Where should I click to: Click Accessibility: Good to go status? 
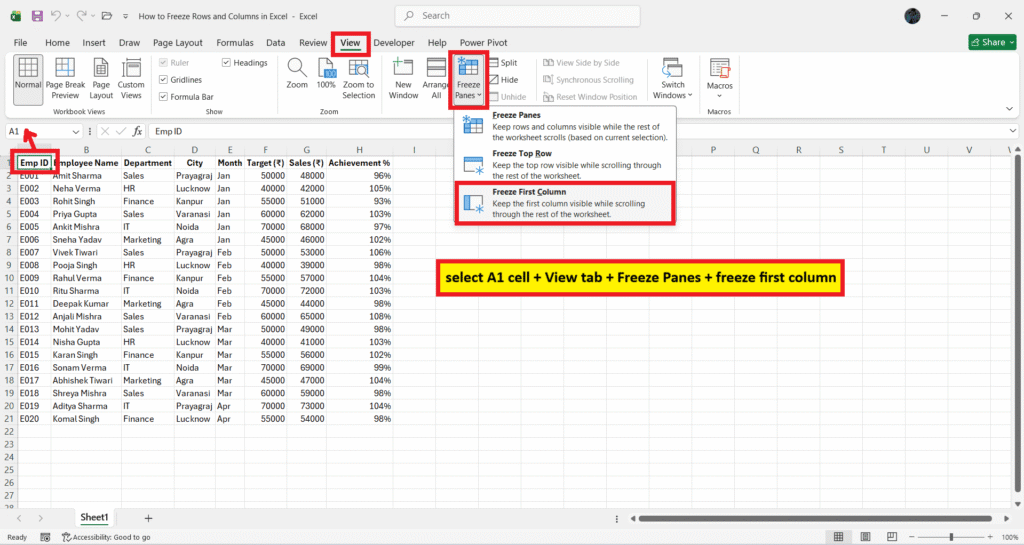(106, 537)
